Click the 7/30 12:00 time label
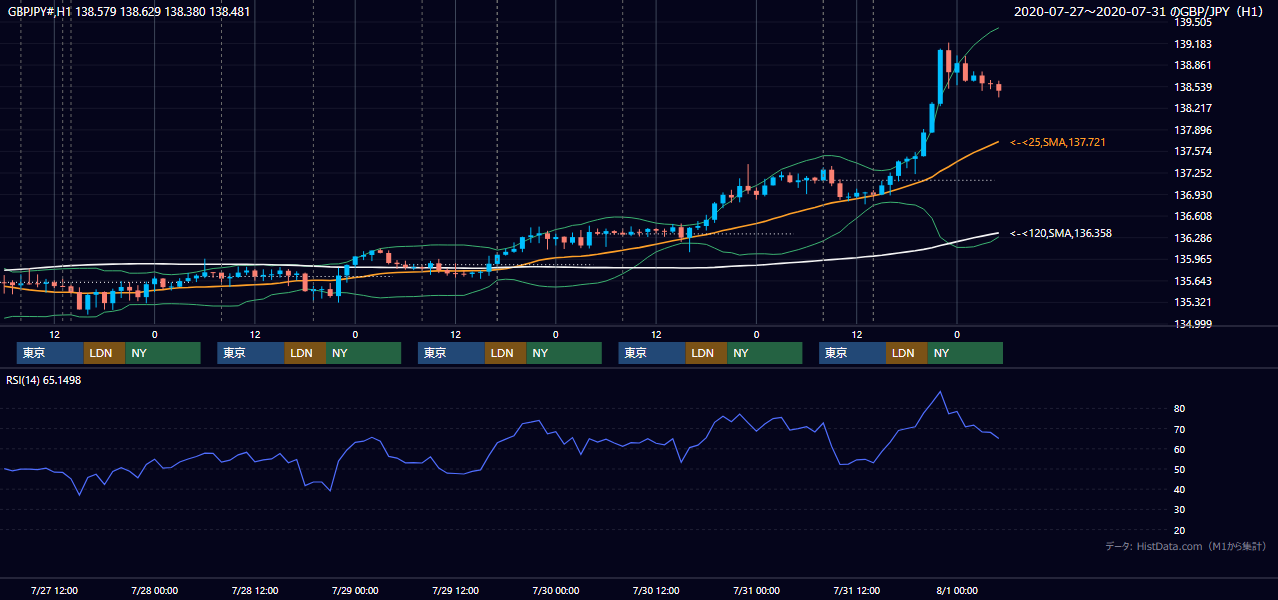1278x600 pixels. [656, 590]
